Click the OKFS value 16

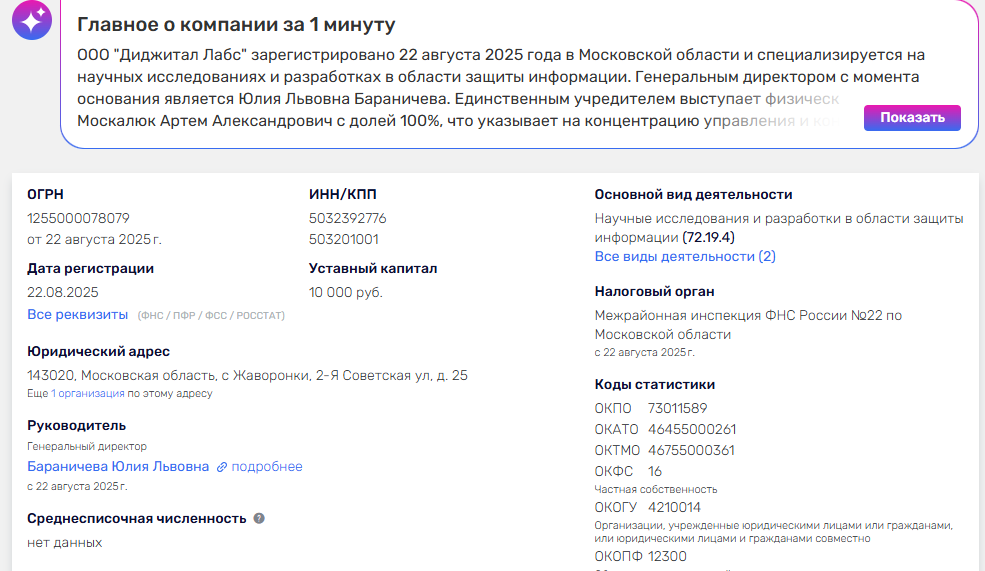click(655, 471)
